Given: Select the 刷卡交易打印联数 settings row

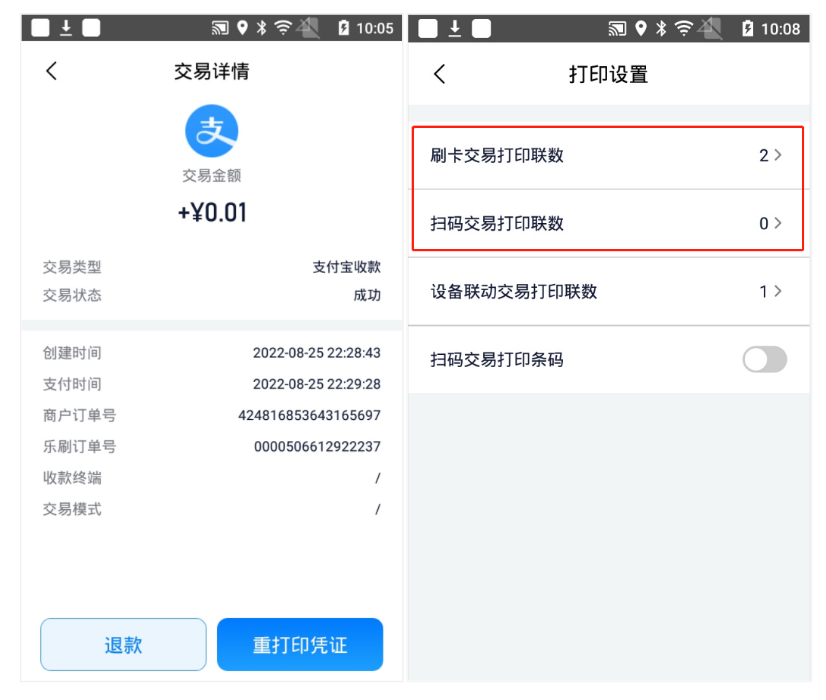Looking at the screenshot, I should [x=608, y=155].
